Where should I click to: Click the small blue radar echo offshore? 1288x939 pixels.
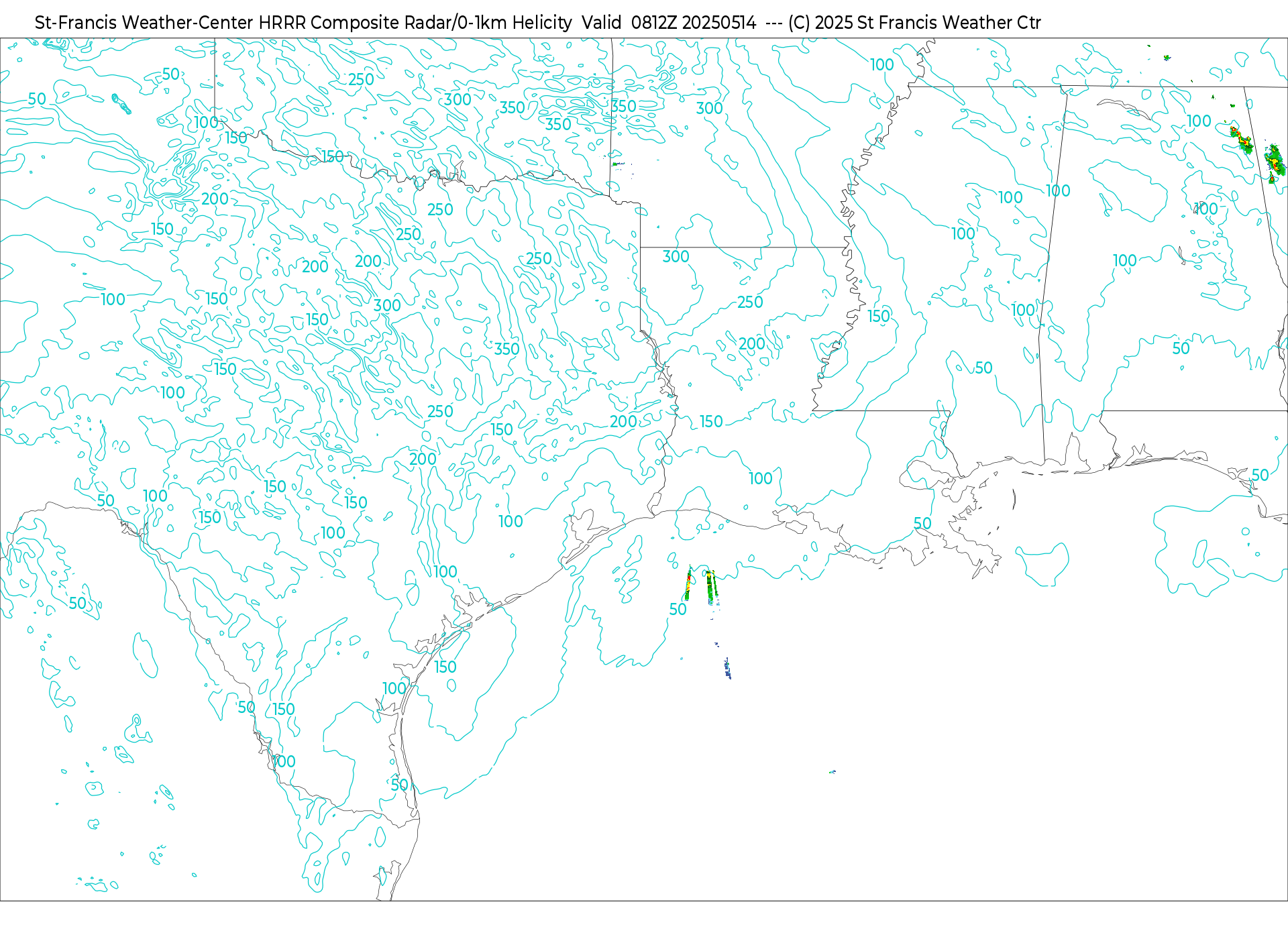click(x=727, y=668)
